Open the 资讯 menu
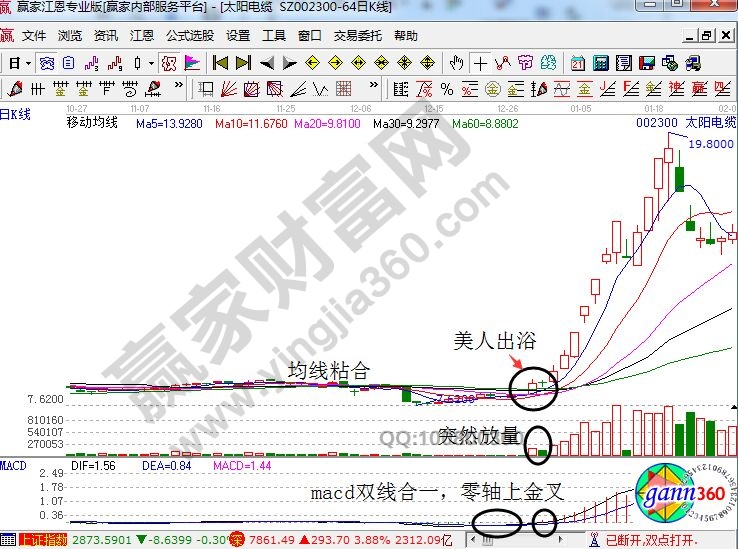Screen dimensions: 738x549 click(x=106, y=36)
